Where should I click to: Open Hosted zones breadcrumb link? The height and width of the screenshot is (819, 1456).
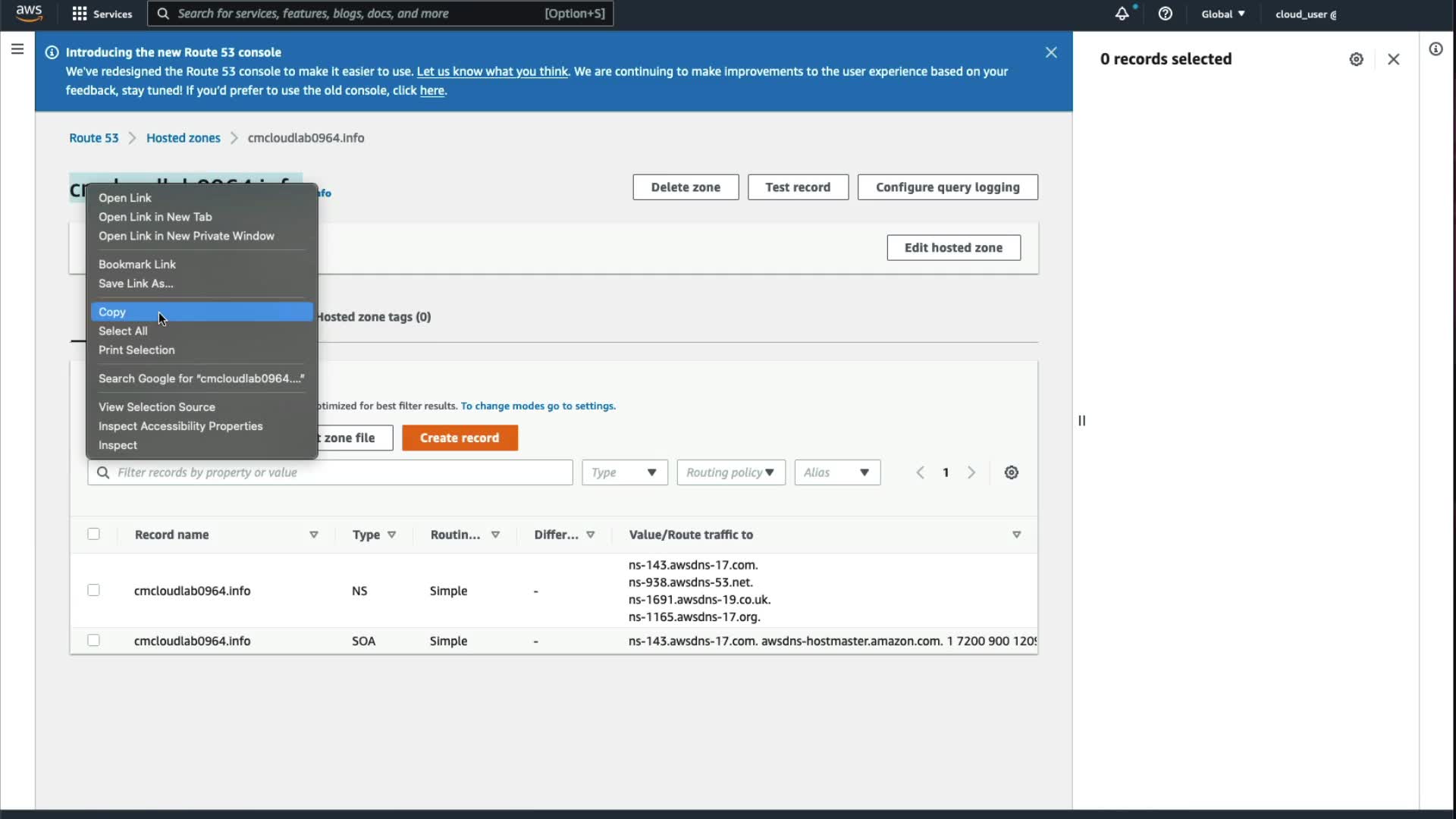183,138
